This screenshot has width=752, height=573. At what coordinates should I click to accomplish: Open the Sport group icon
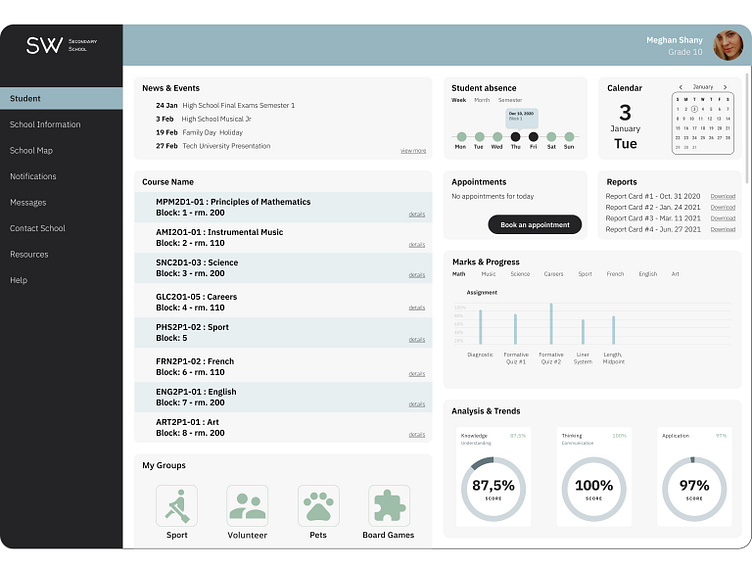tap(176, 506)
